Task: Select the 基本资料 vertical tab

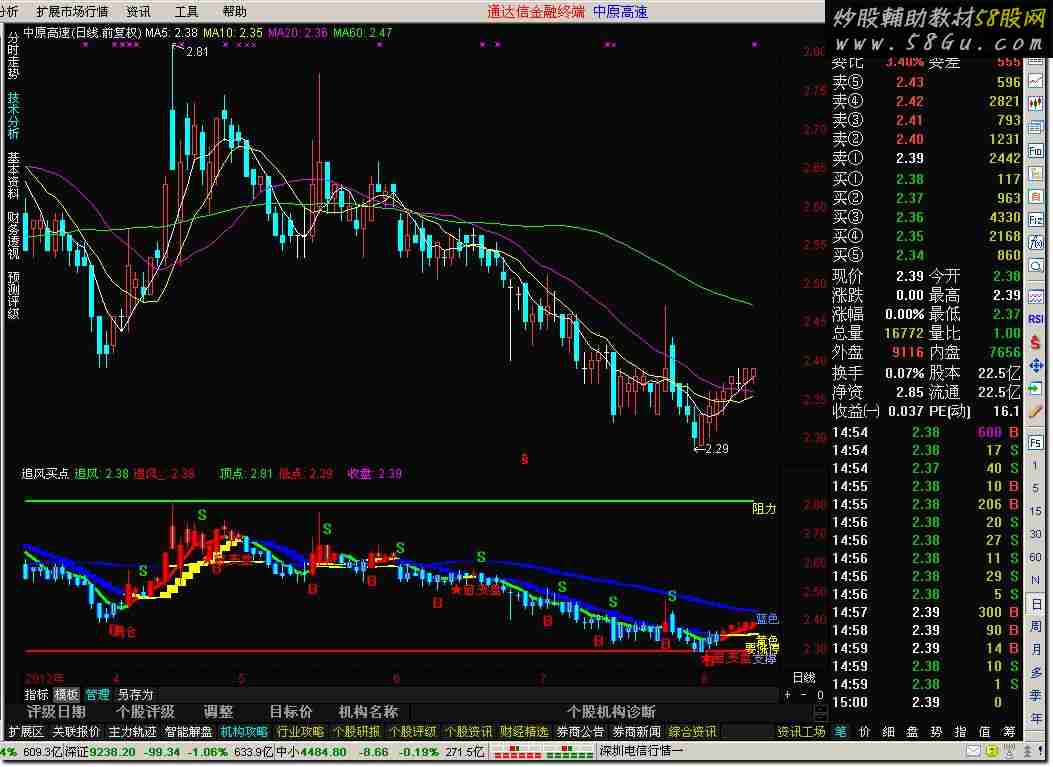Action: click(x=13, y=175)
